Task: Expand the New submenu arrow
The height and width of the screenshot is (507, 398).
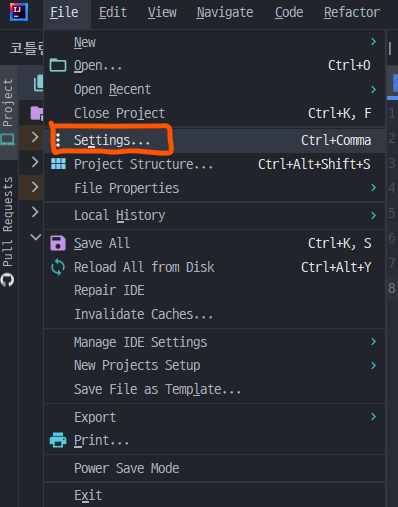Action: (x=374, y=42)
